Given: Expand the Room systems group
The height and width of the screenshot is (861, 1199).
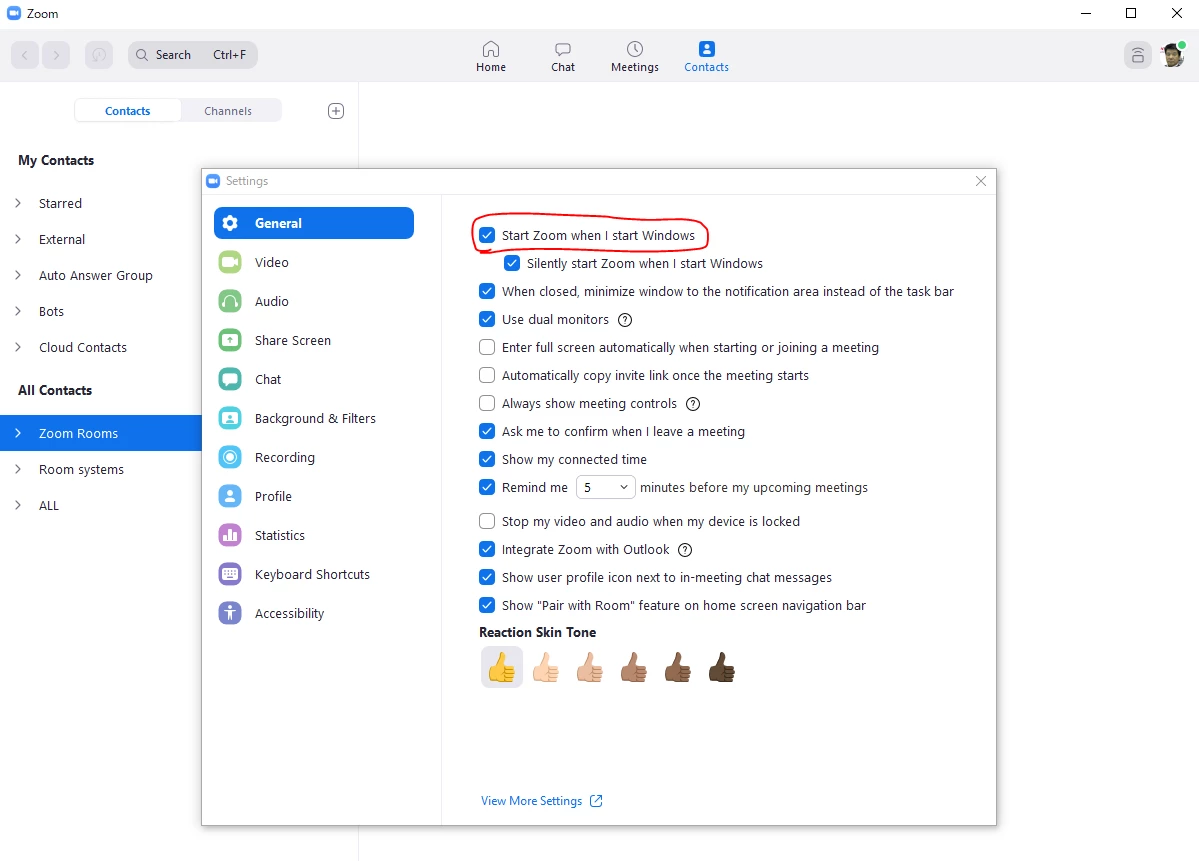Looking at the screenshot, I should point(18,469).
